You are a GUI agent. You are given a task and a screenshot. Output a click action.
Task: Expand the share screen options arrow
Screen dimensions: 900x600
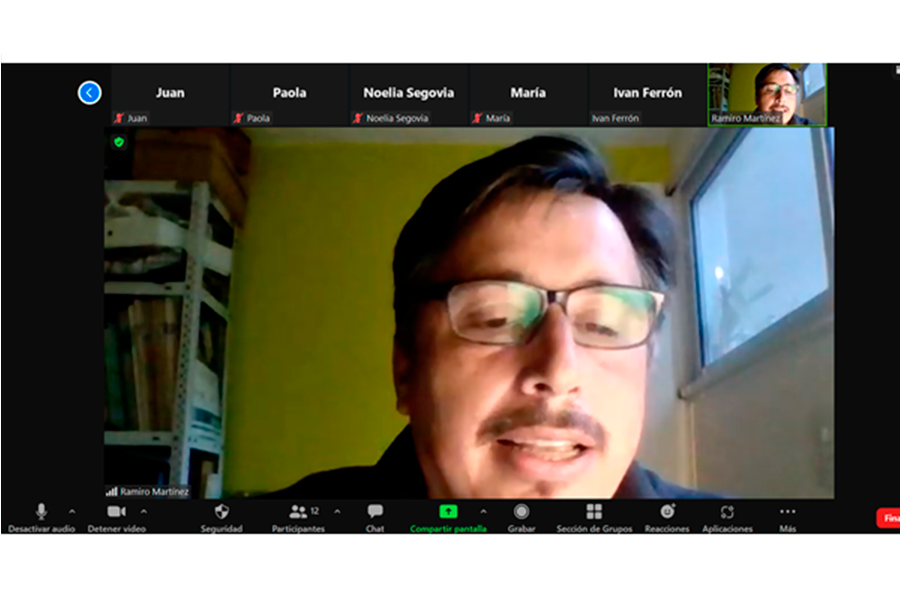(483, 511)
